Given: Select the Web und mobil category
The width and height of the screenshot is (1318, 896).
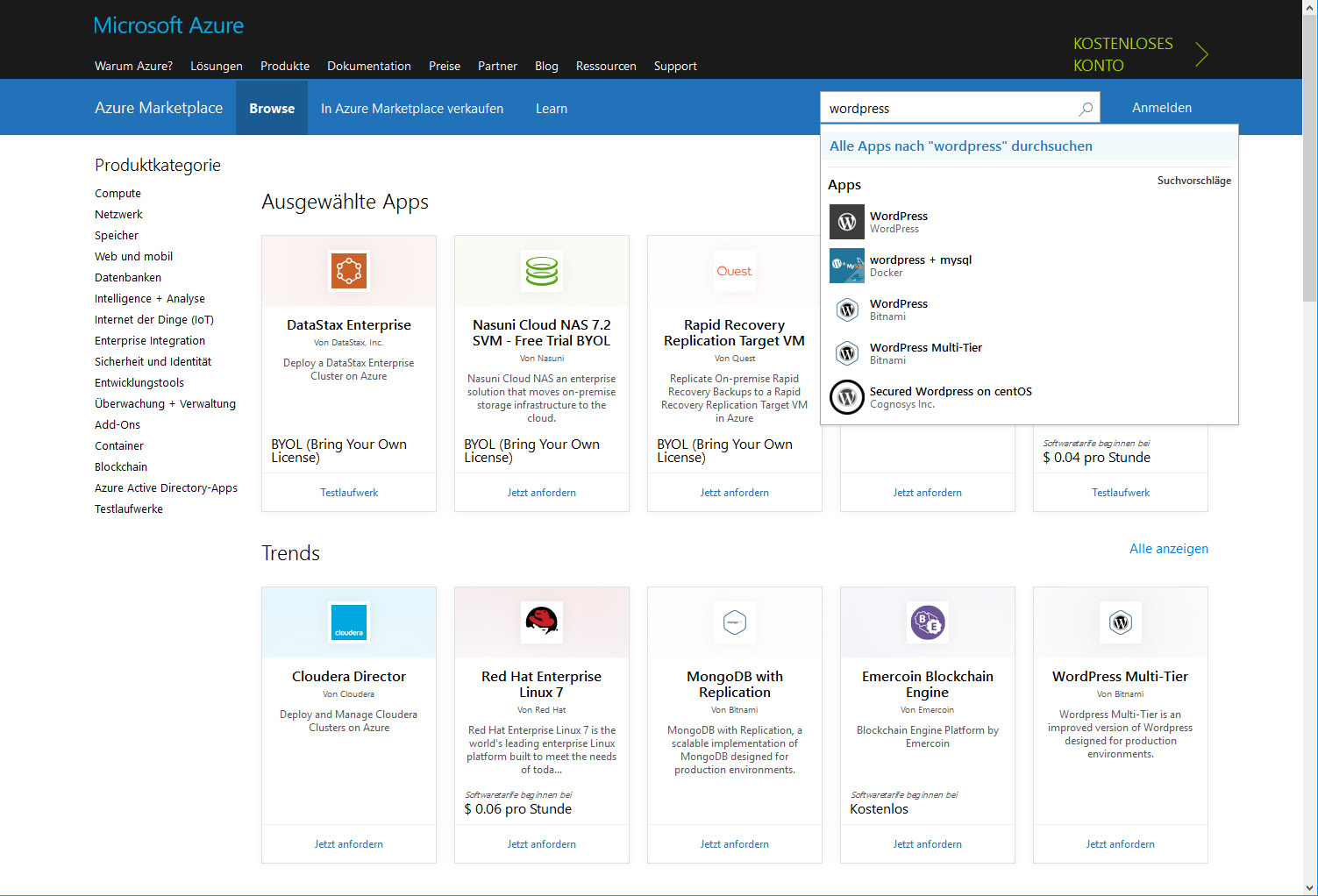Looking at the screenshot, I should point(133,257).
